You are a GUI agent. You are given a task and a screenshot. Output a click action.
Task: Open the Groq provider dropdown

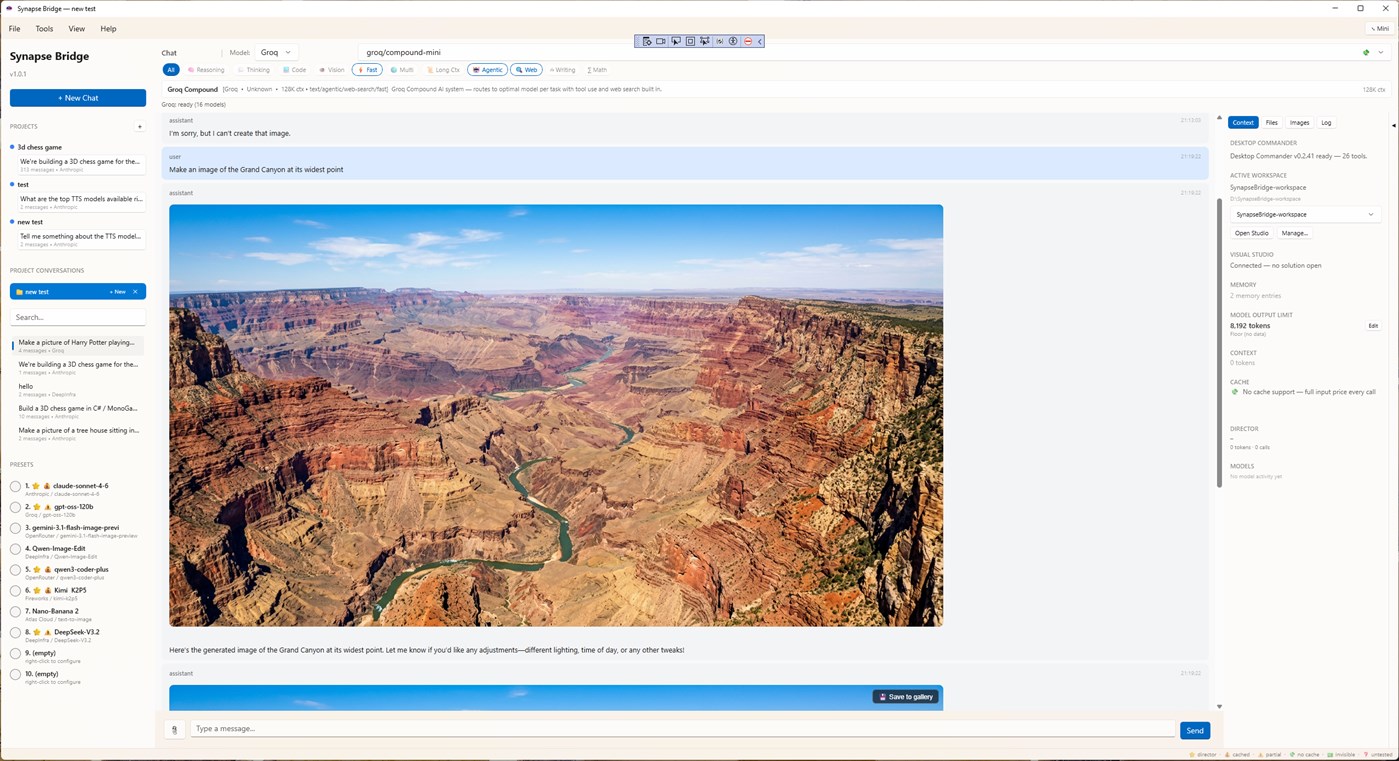(x=276, y=52)
